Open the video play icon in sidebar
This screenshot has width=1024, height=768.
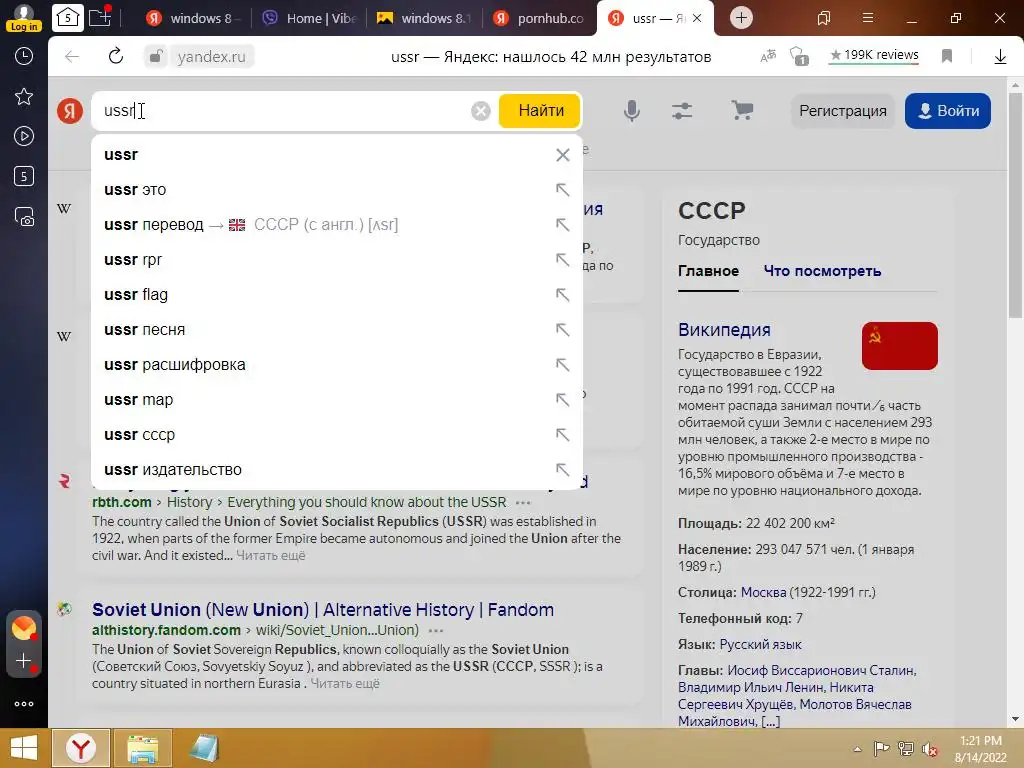tap(24, 136)
